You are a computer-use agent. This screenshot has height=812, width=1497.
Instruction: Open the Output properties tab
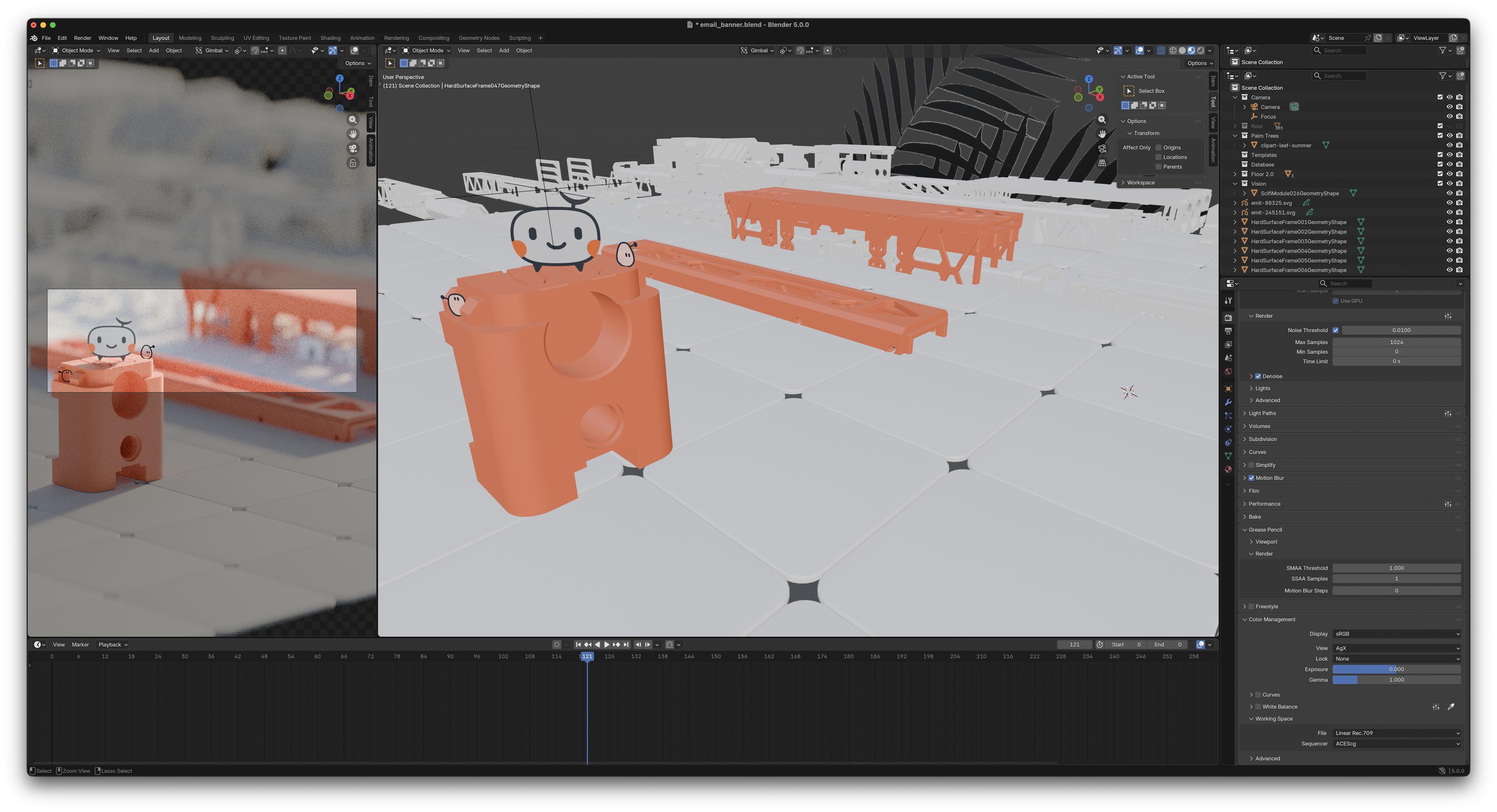point(1228,331)
